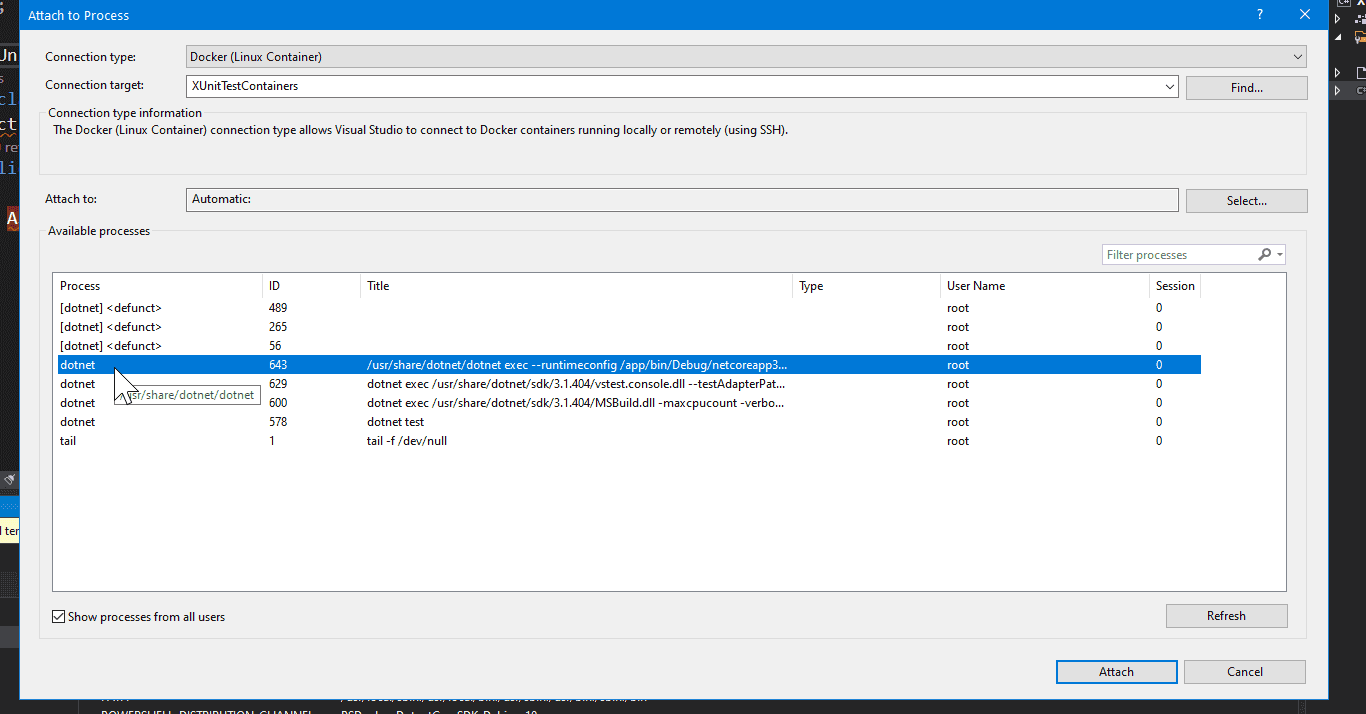Click the Cancel button
This screenshot has height=714, width=1366.
[1244, 672]
